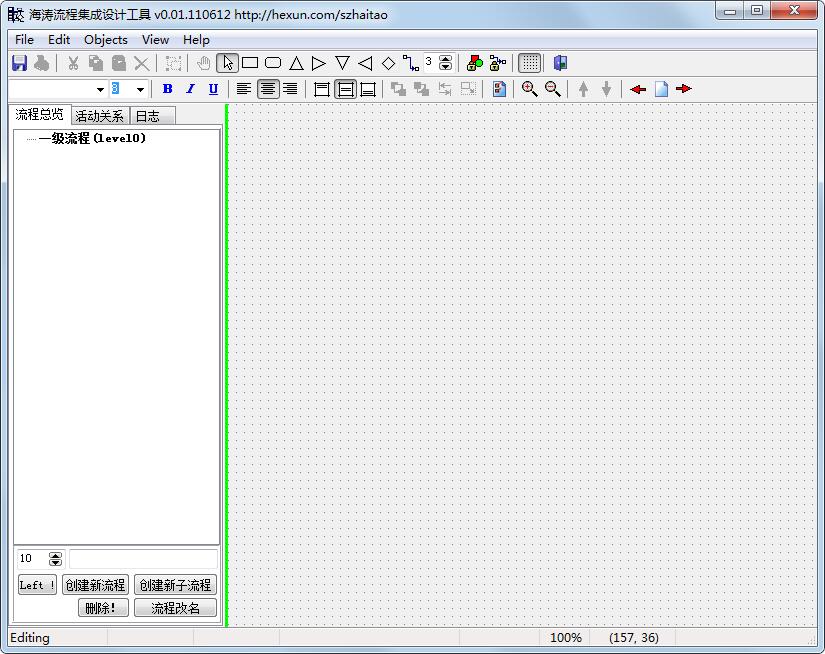
Task: Switch to the 活动关系 tab
Action: coord(99,116)
